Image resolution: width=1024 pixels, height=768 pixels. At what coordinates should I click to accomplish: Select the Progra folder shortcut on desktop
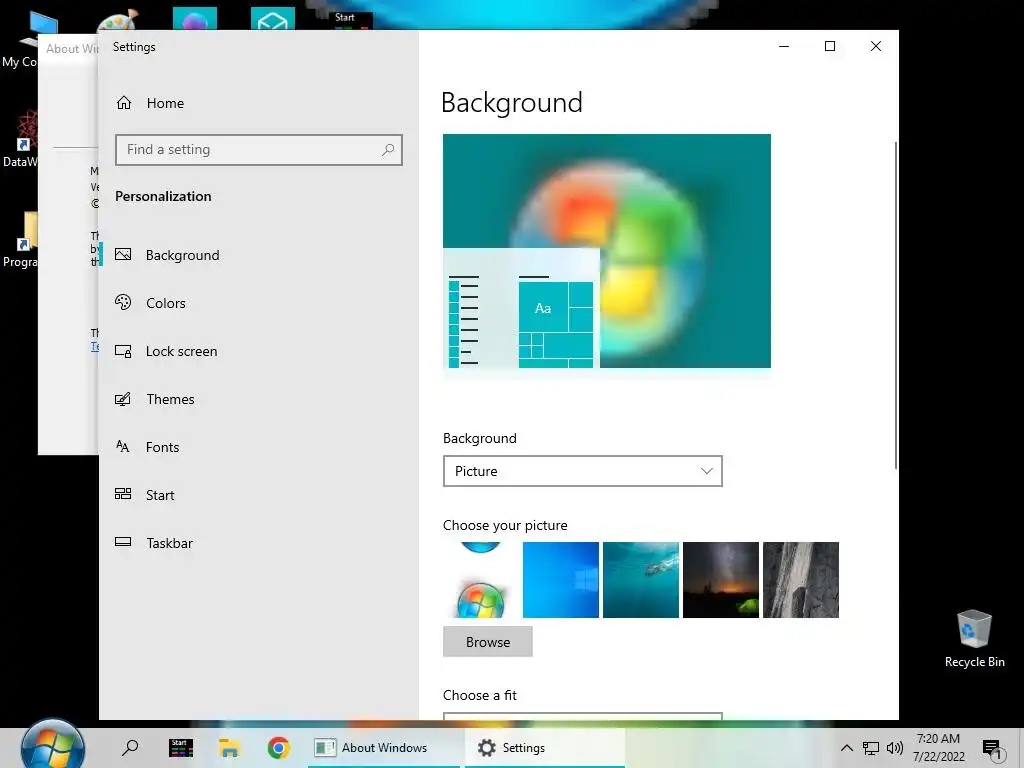[x=20, y=240]
